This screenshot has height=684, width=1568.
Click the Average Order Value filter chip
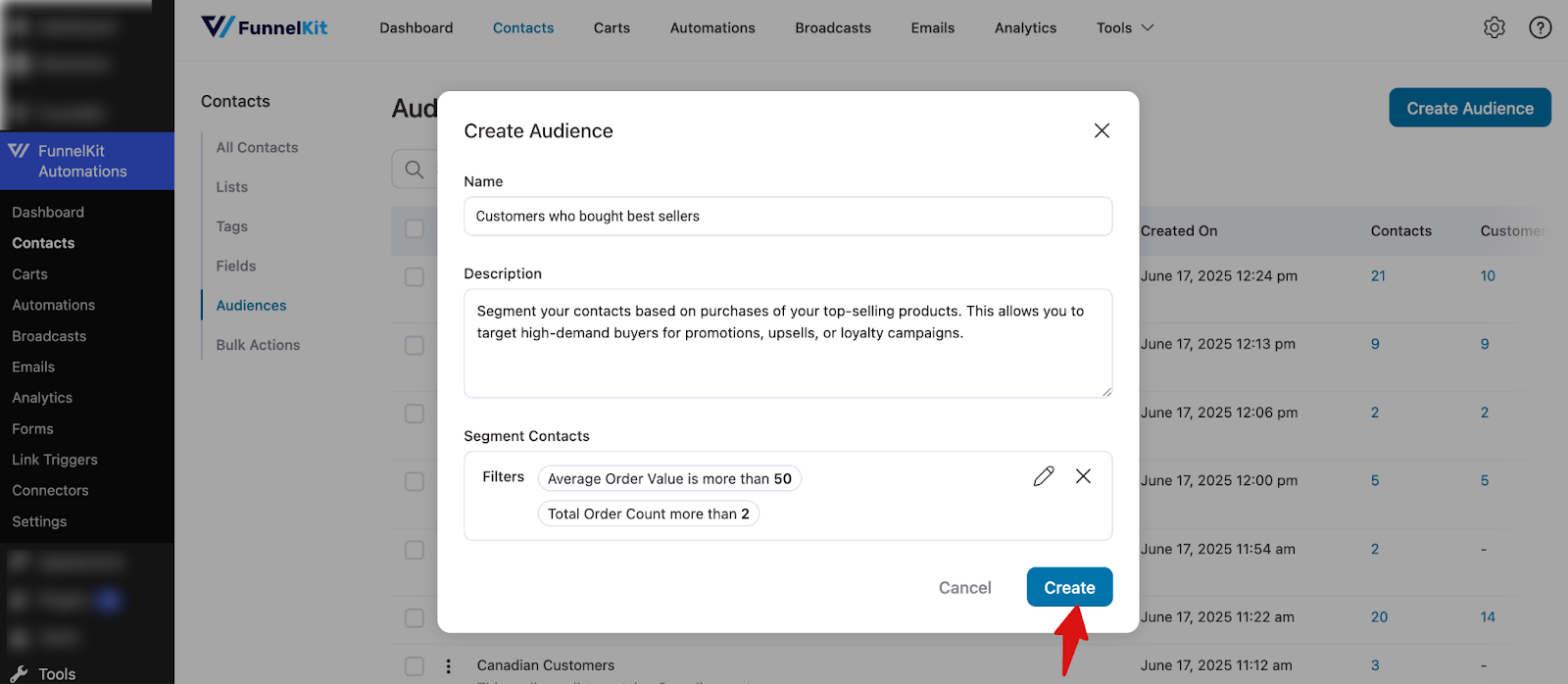pyautogui.click(x=669, y=478)
